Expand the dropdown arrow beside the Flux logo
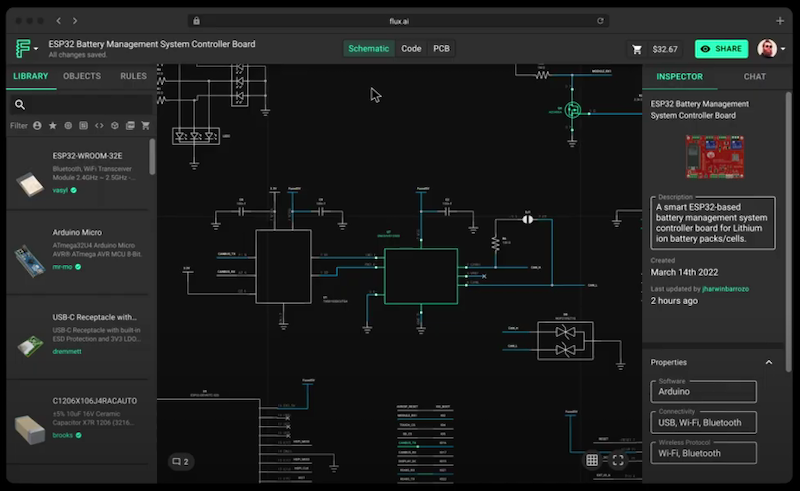Image resolution: width=800 pixels, height=491 pixels. (x=36, y=49)
